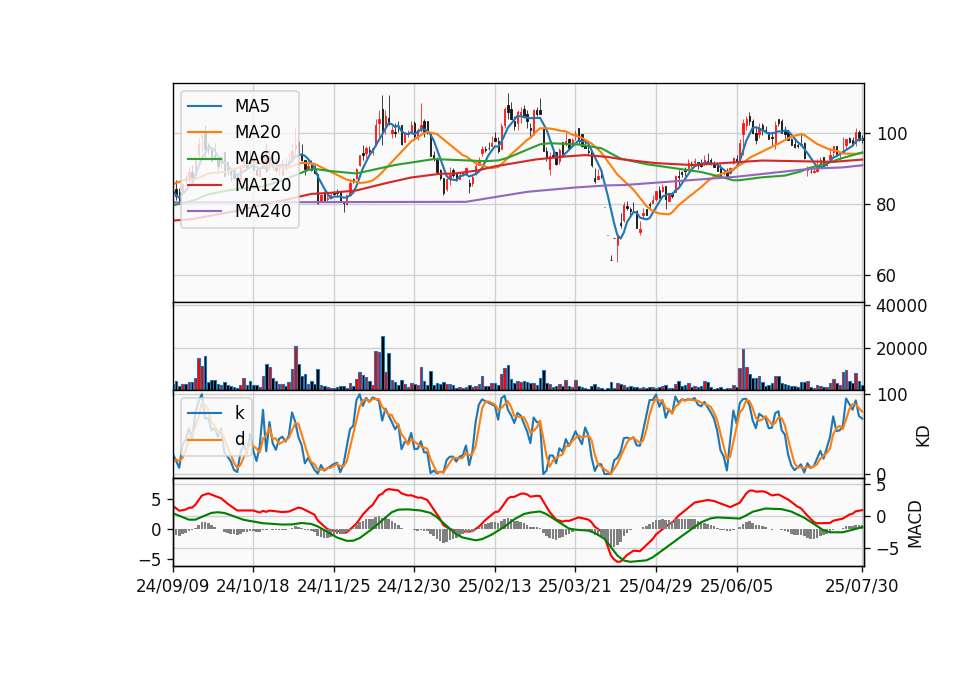The image size is (960, 690).
Task: Click the blue MA5 legend line swatch
Action: click(204, 106)
